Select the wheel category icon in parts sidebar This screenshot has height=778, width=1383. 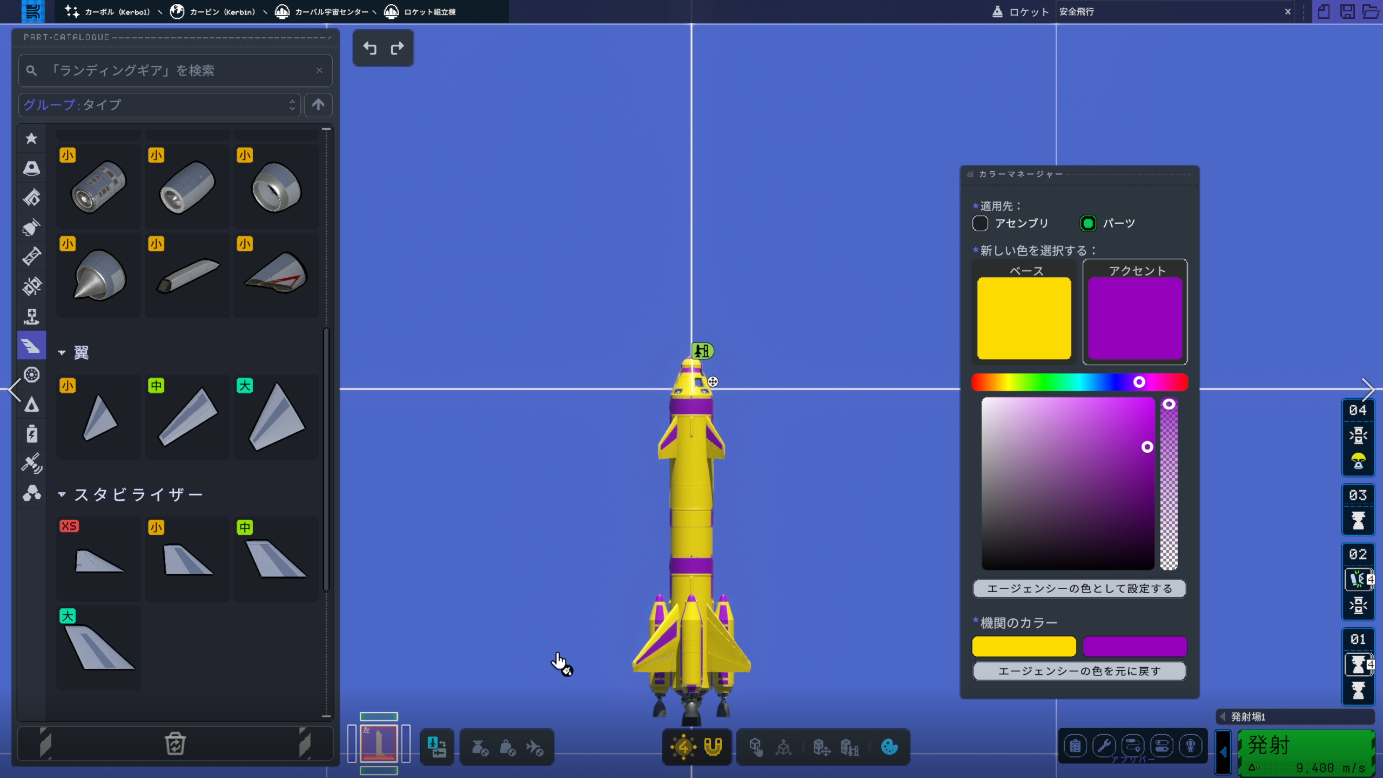click(31, 375)
